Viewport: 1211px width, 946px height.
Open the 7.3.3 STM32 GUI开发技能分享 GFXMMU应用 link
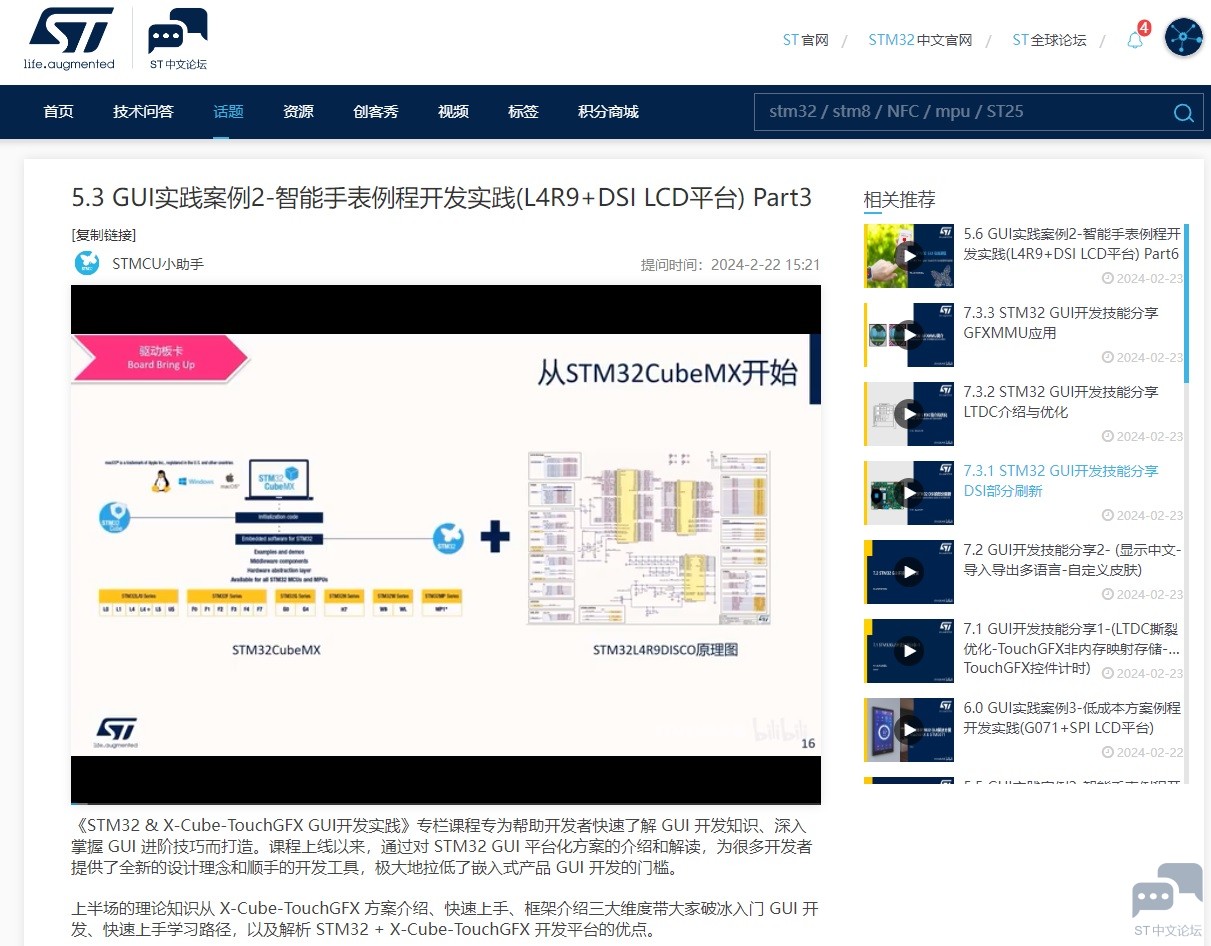click(x=1061, y=323)
